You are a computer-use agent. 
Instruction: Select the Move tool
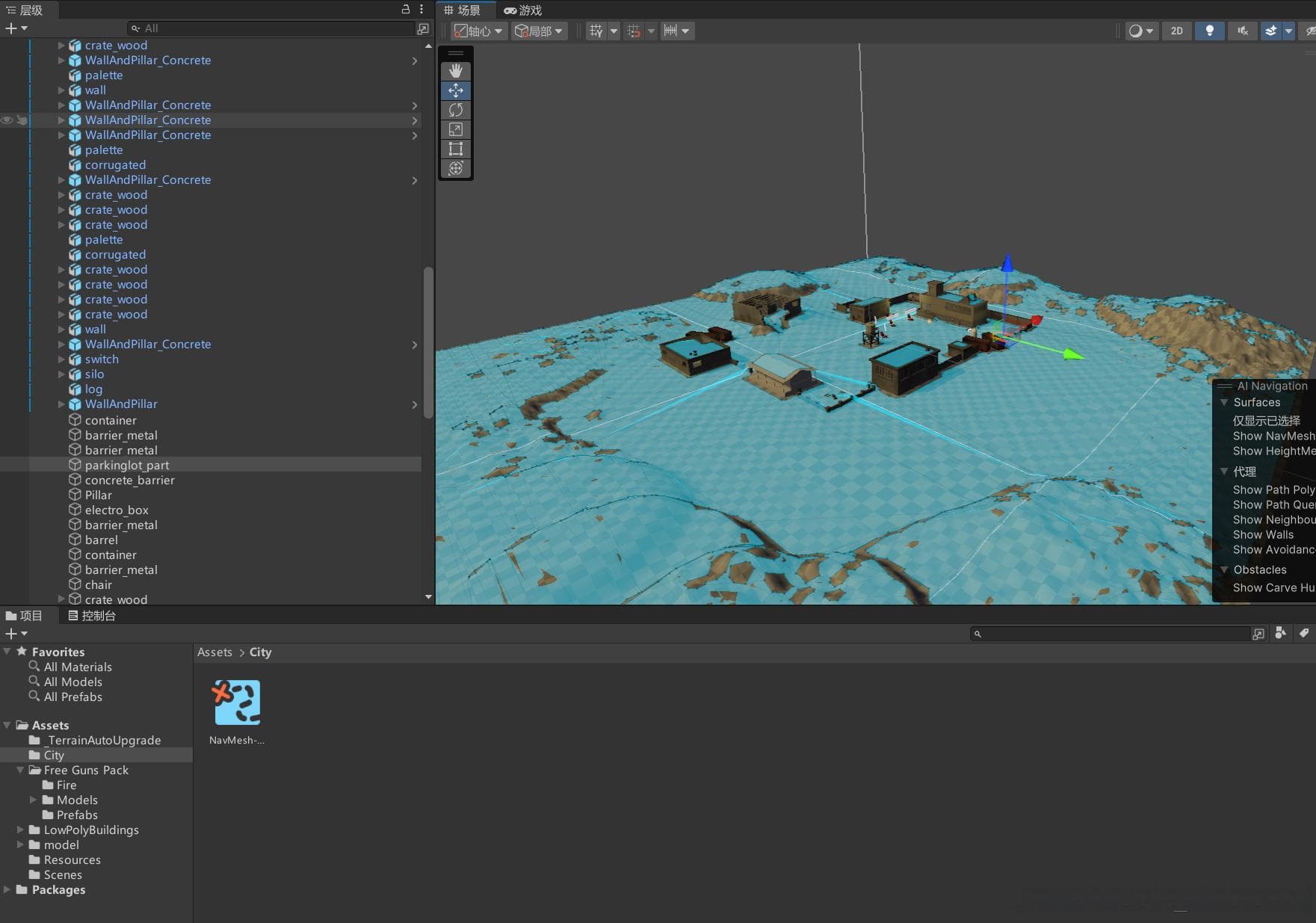click(x=456, y=90)
